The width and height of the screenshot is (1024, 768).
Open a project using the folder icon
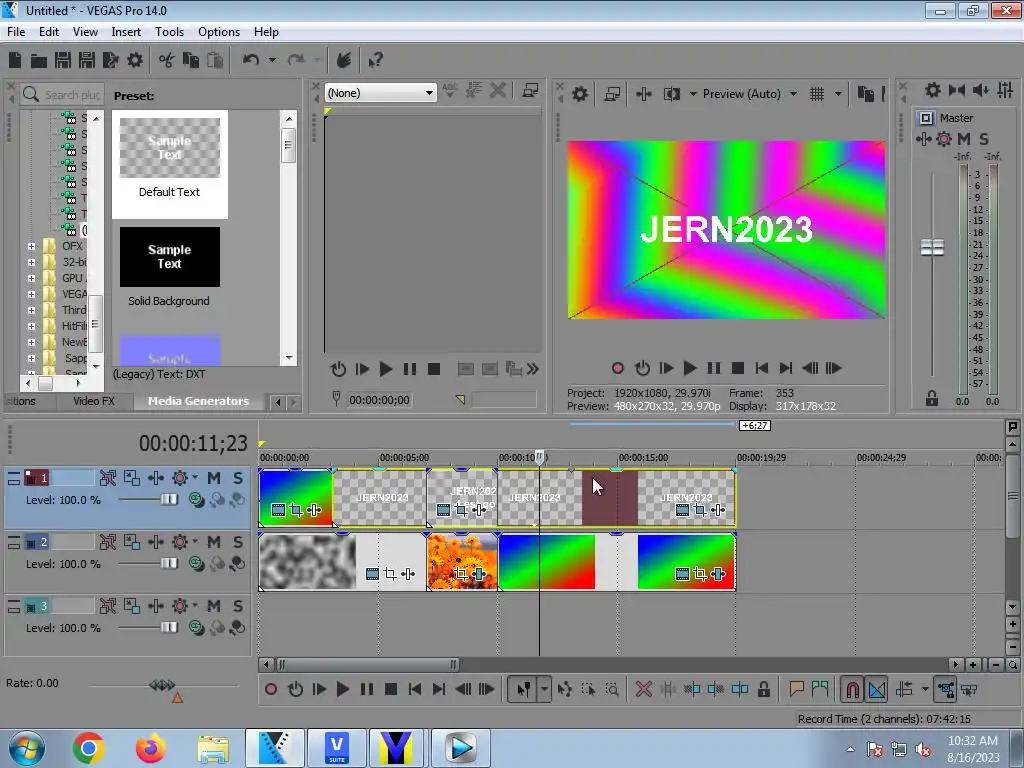tap(39, 61)
